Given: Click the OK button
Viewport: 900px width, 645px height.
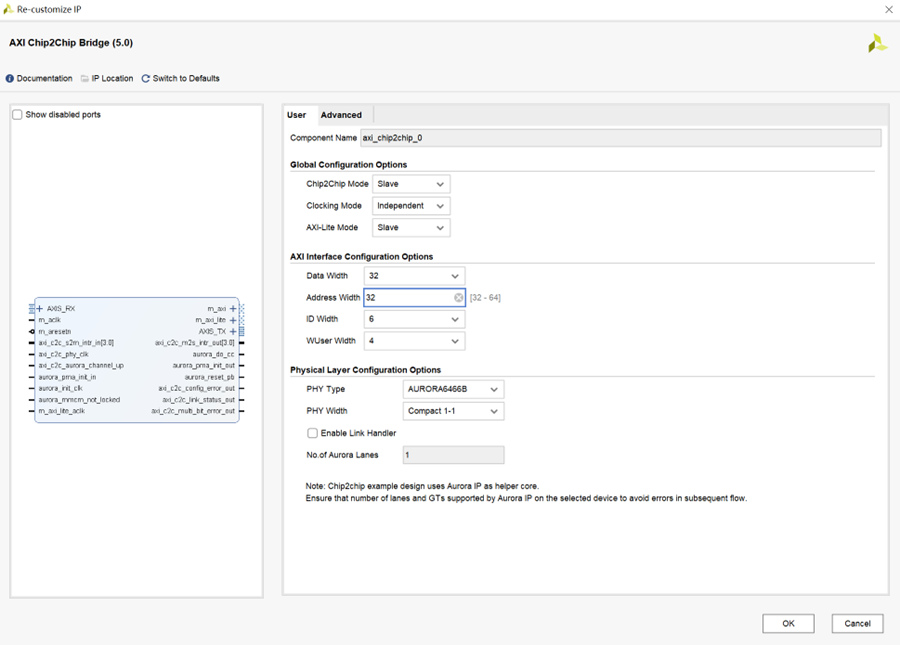Looking at the screenshot, I should (788, 623).
